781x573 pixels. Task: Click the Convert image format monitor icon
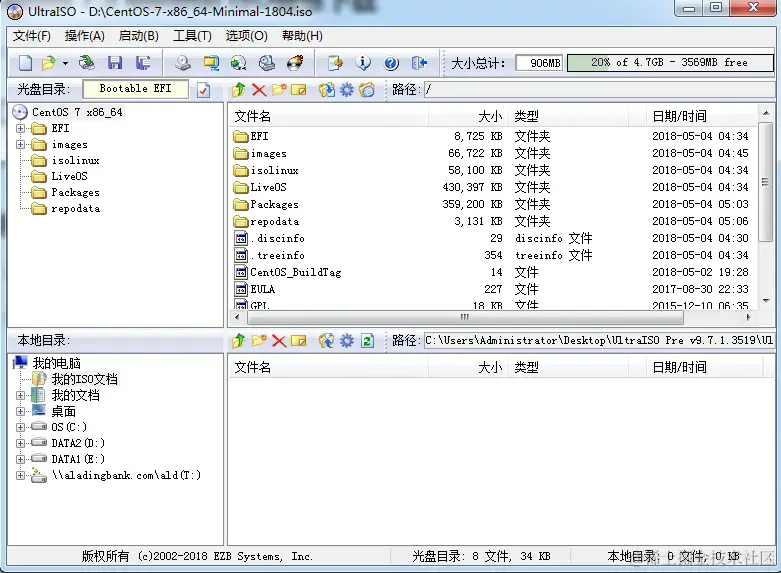211,63
